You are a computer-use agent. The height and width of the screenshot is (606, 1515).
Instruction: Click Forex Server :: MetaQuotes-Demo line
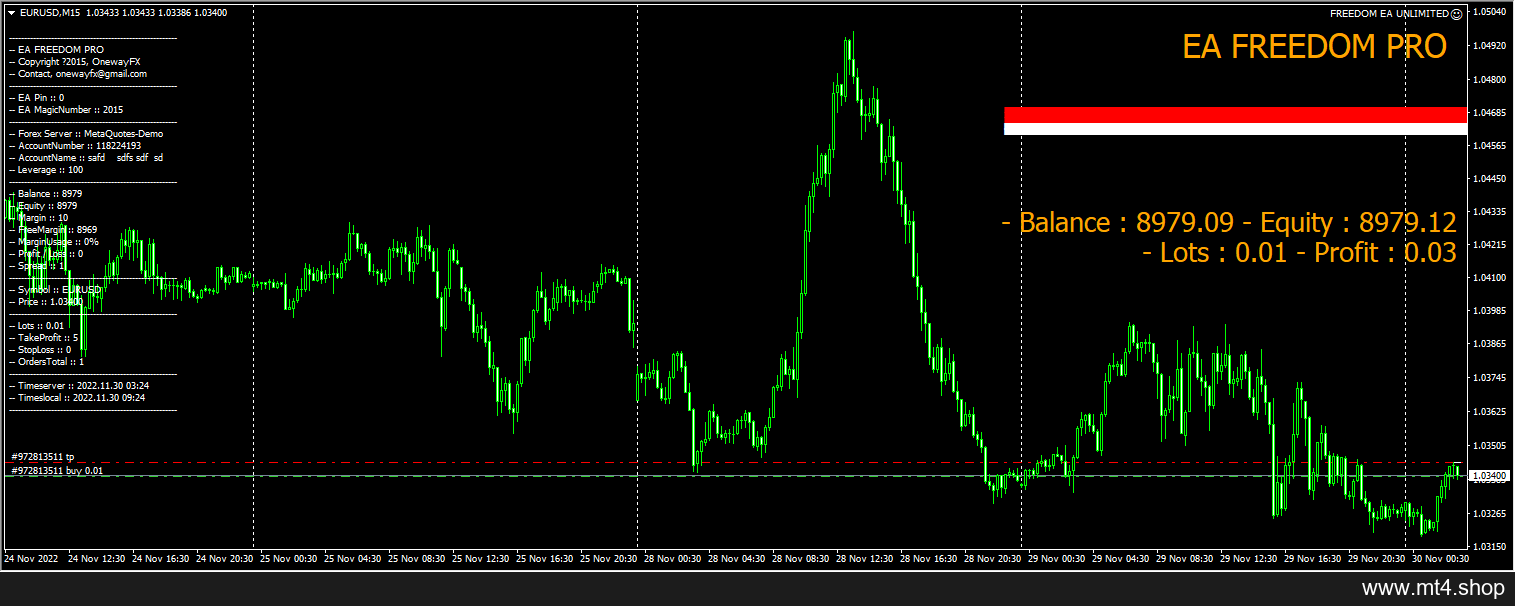pos(85,134)
